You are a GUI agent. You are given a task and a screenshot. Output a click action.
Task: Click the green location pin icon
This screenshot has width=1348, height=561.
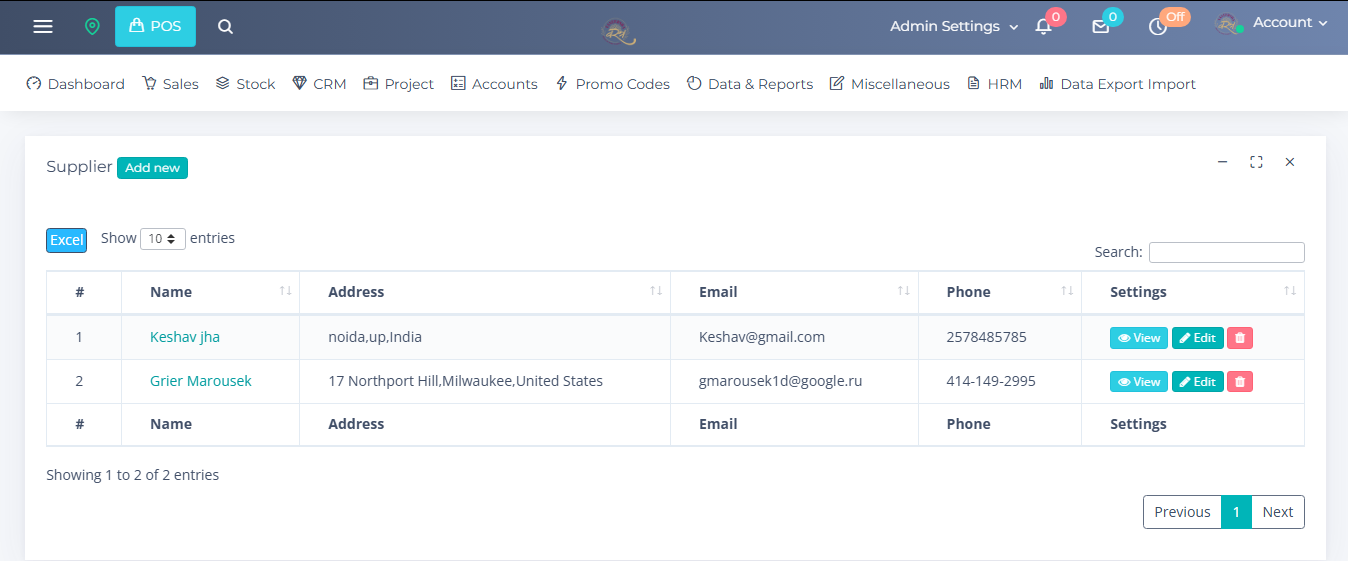(x=92, y=26)
